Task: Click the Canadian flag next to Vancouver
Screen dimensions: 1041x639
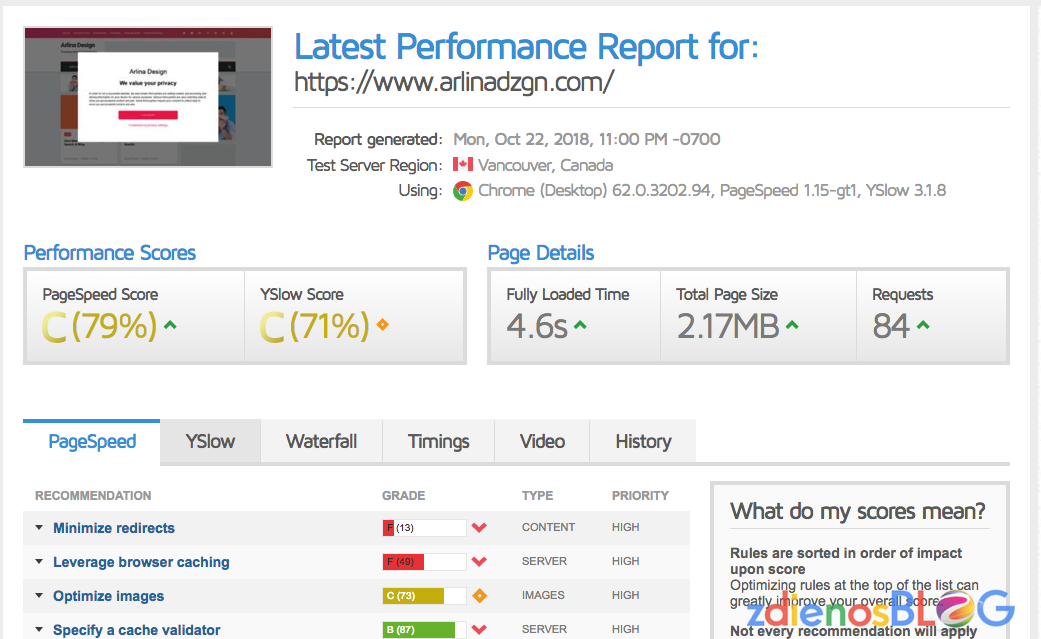Action: click(462, 165)
